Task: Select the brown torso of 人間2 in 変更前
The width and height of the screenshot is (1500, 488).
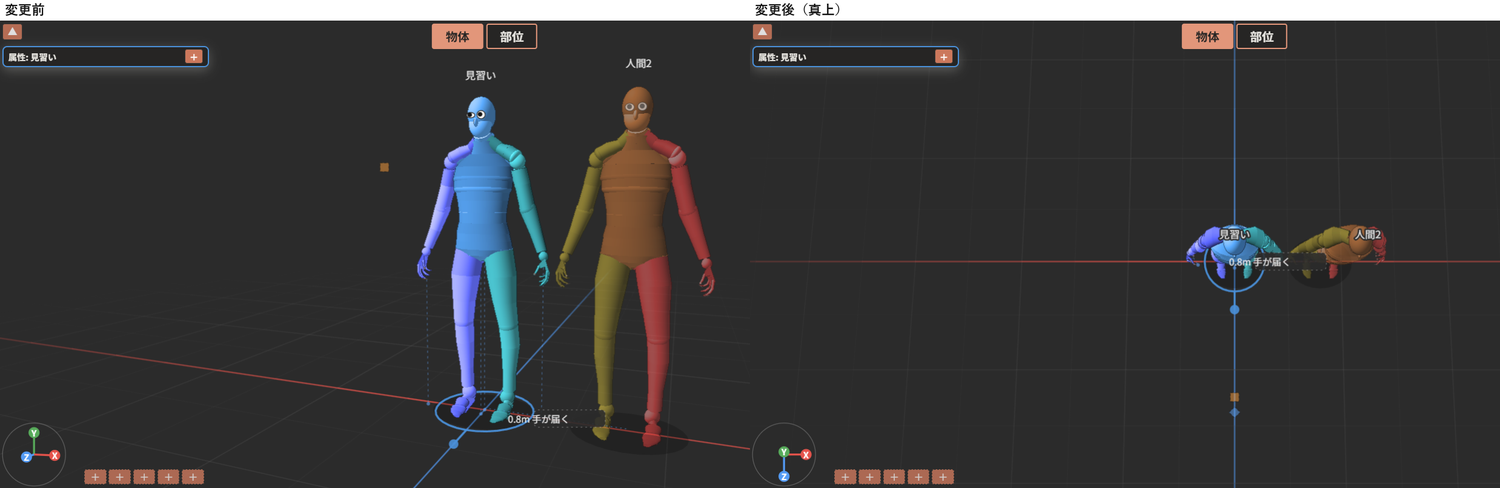Action: click(x=633, y=200)
